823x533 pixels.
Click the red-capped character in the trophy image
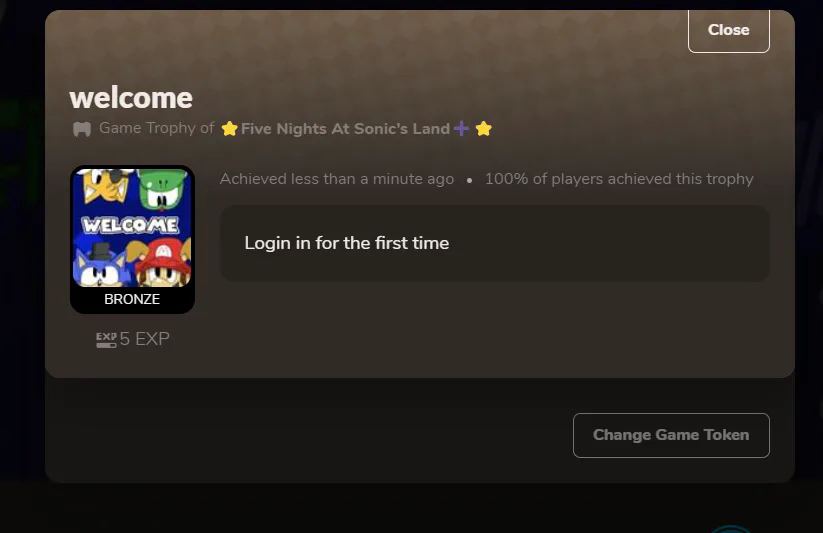(164, 263)
